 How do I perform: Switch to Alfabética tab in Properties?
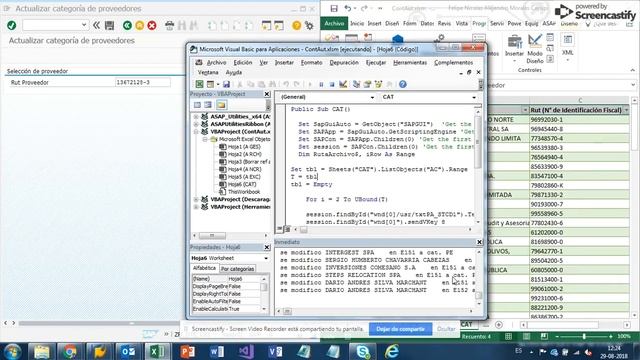pyautogui.click(x=204, y=268)
